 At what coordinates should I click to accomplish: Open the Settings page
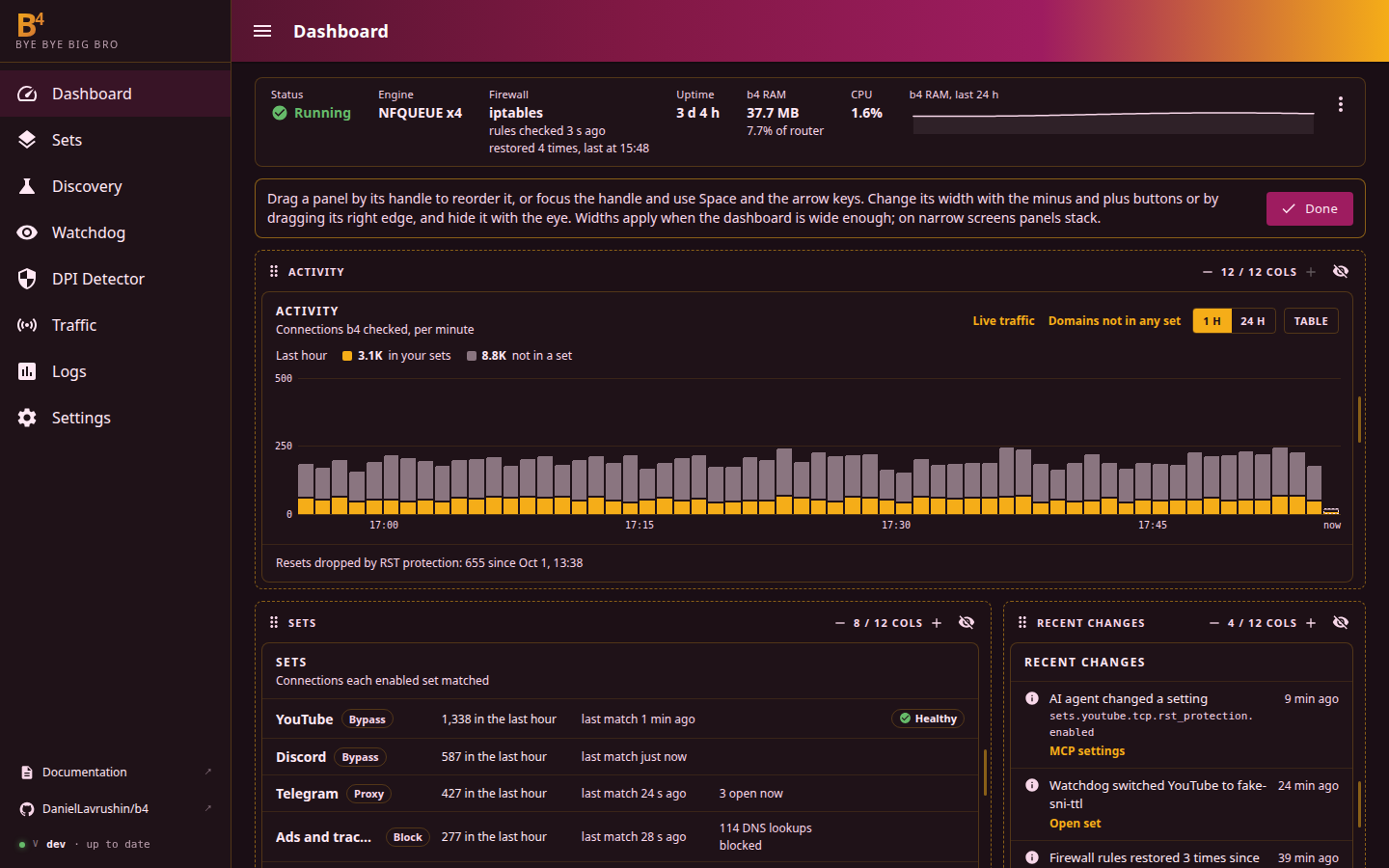(116, 418)
